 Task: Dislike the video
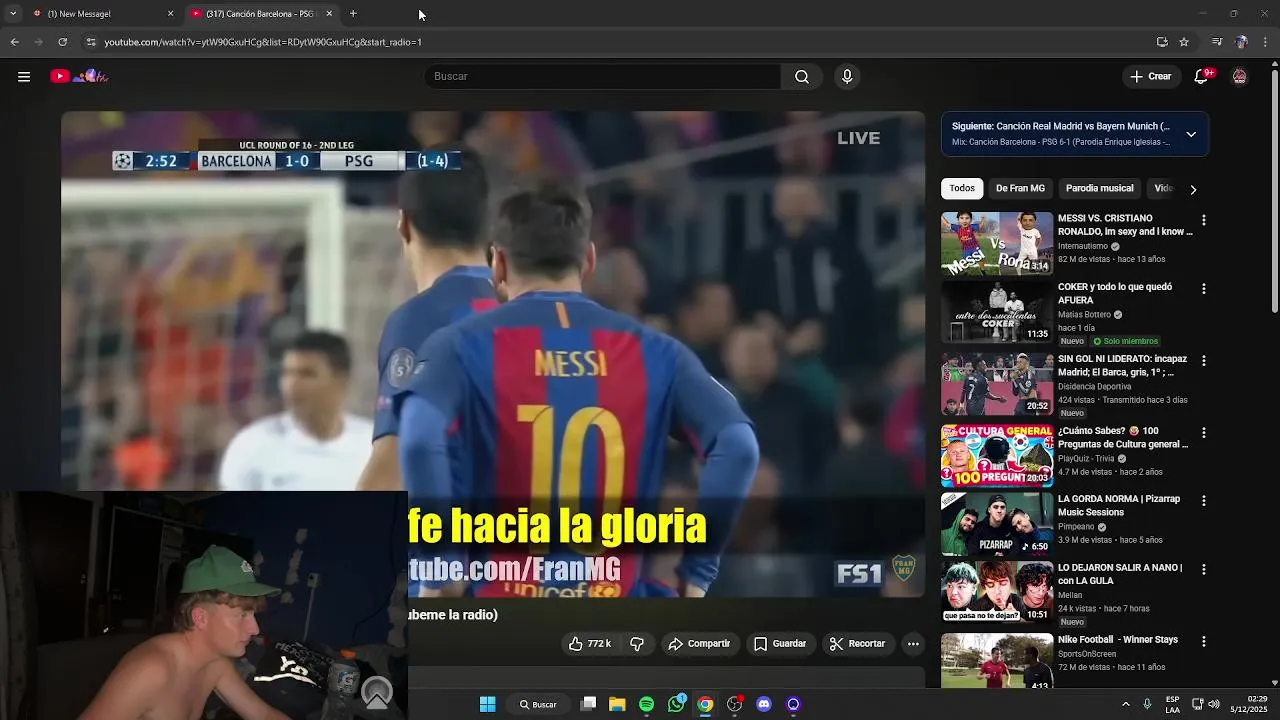pos(637,644)
